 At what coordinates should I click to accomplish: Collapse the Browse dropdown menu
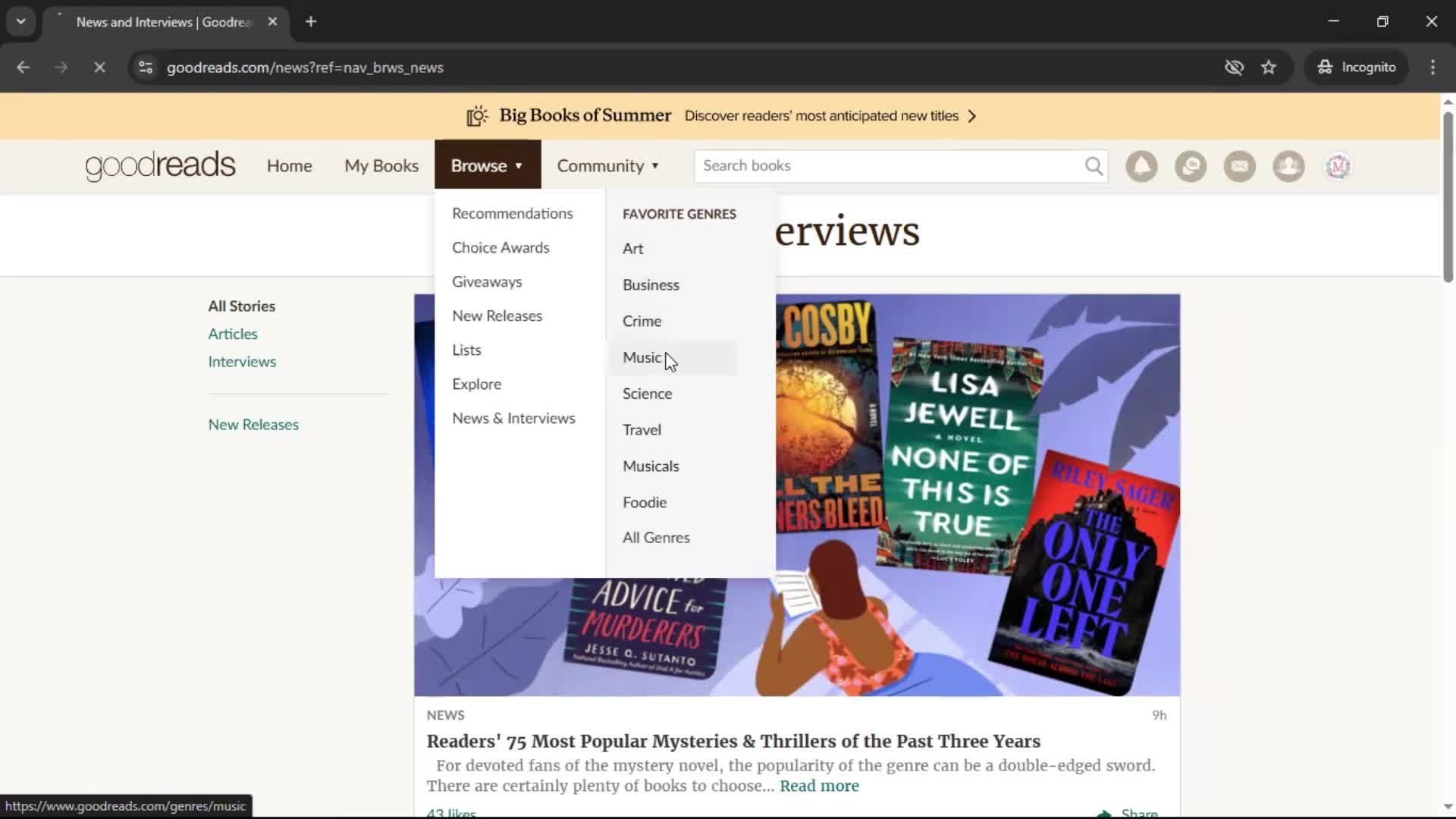[488, 165]
